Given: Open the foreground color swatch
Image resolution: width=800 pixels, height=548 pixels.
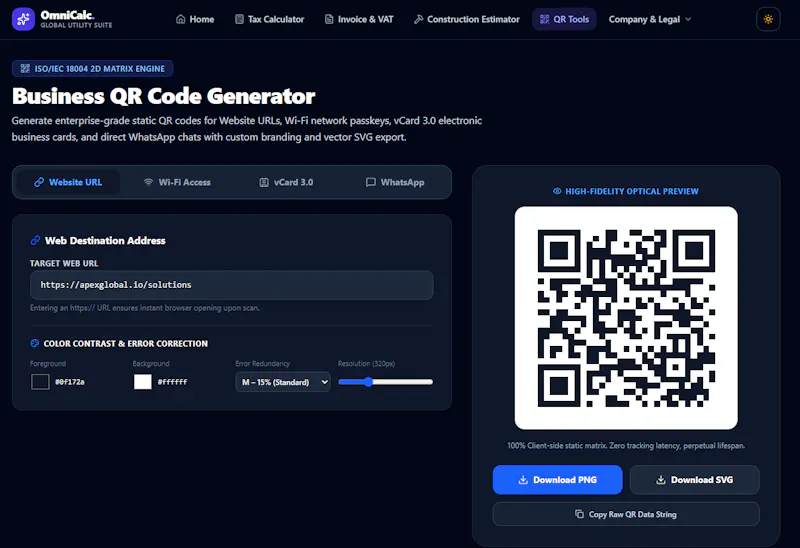Looking at the screenshot, I should [40, 382].
